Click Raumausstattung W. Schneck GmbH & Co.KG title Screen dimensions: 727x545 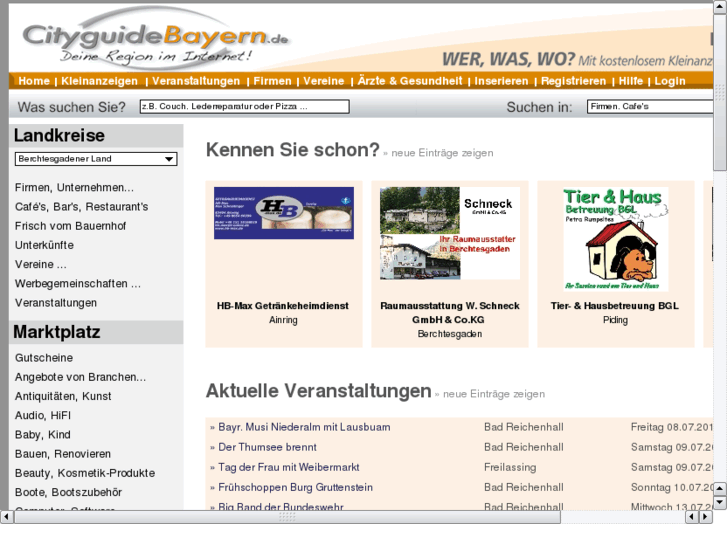point(450,313)
